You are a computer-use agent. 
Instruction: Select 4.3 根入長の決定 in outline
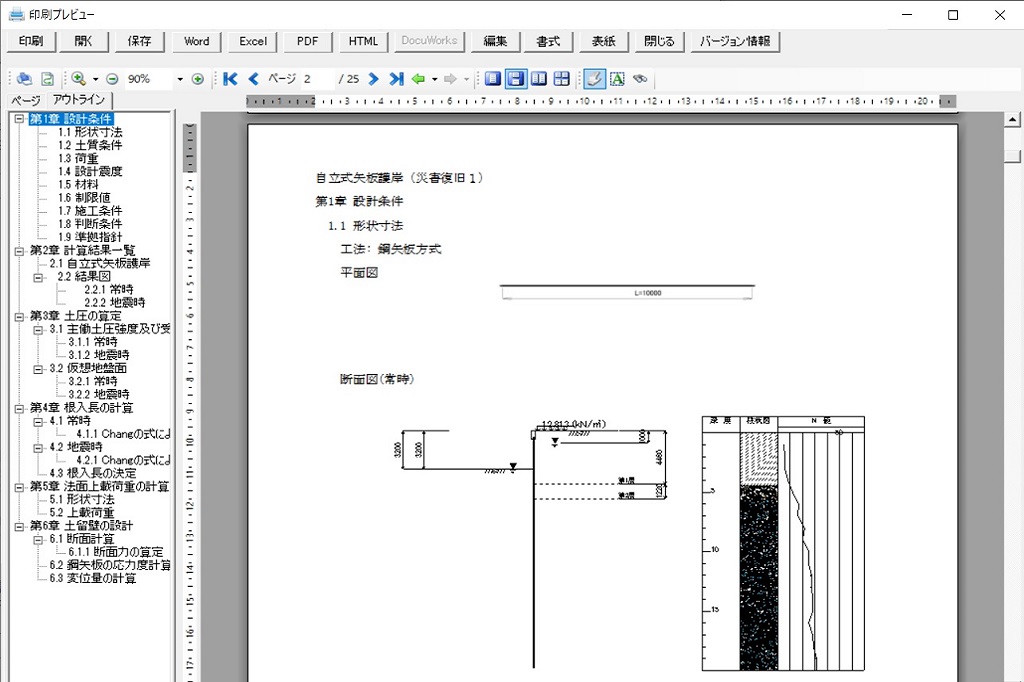tap(93, 473)
